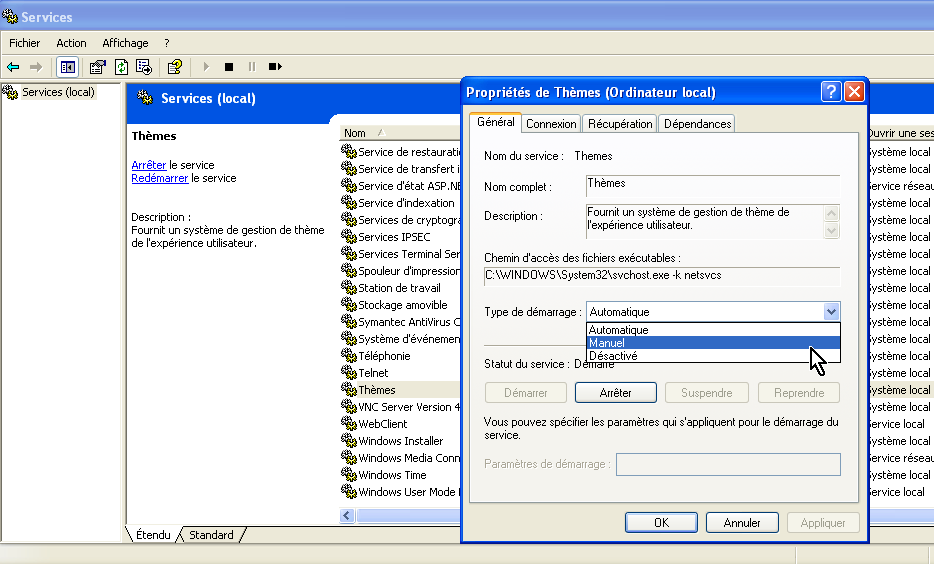This screenshot has width=934, height=564.
Task: Click the description scroll up arrow
Action: click(832, 213)
